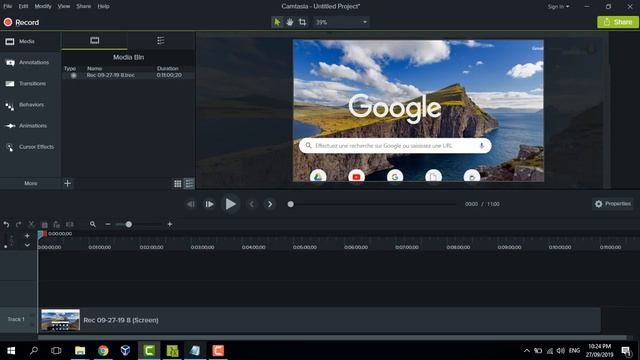
Task: Click the Undo icon on timeline toolbar
Action: tap(6, 224)
